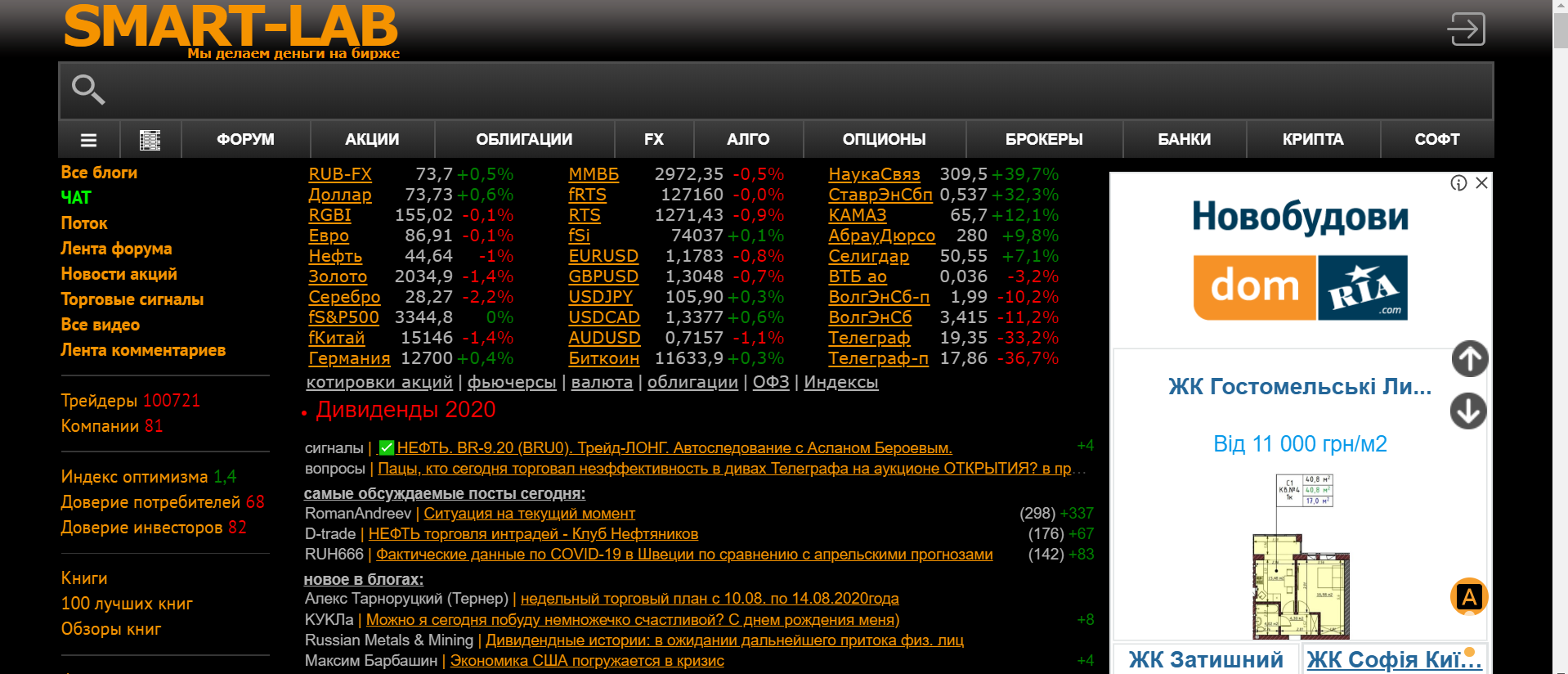
Task: Click the dom RIA logo in ad
Action: tap(1300, 287)
